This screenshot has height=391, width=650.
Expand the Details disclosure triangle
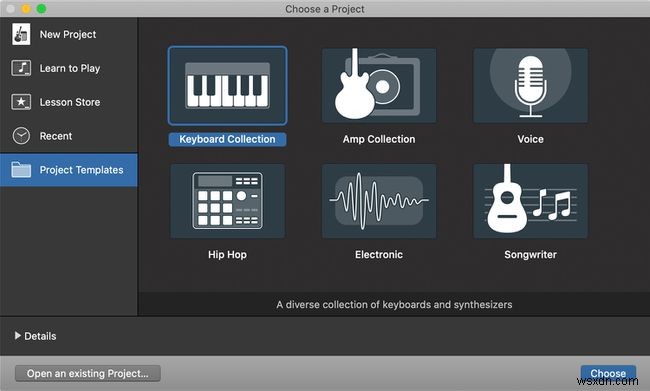pos(17,335)
